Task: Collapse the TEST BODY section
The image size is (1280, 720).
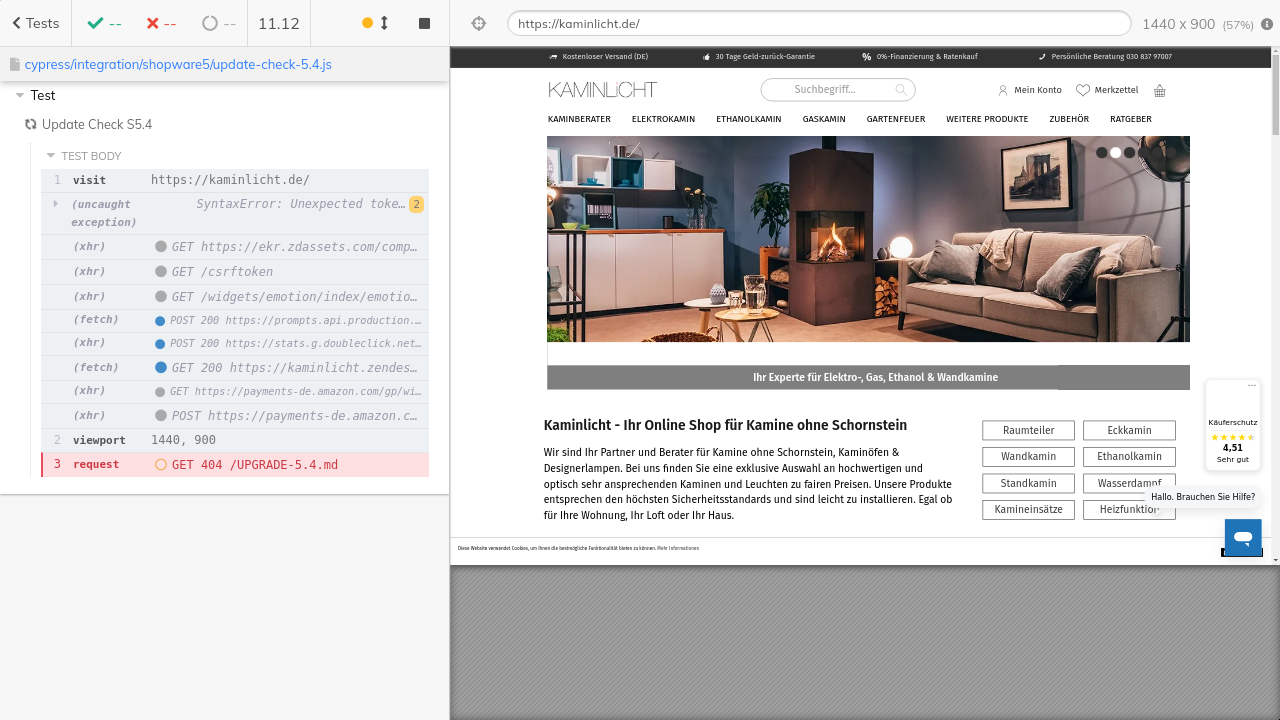Action: 51,156
